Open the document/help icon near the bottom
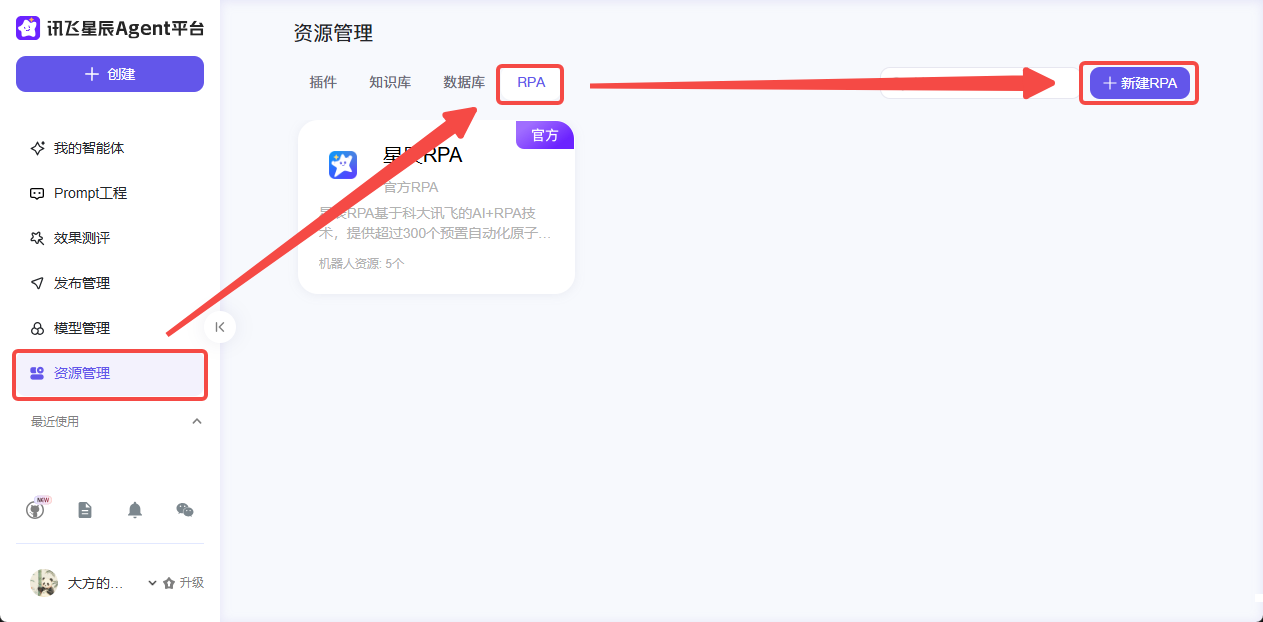1263x622 pixels. (85, 510)
